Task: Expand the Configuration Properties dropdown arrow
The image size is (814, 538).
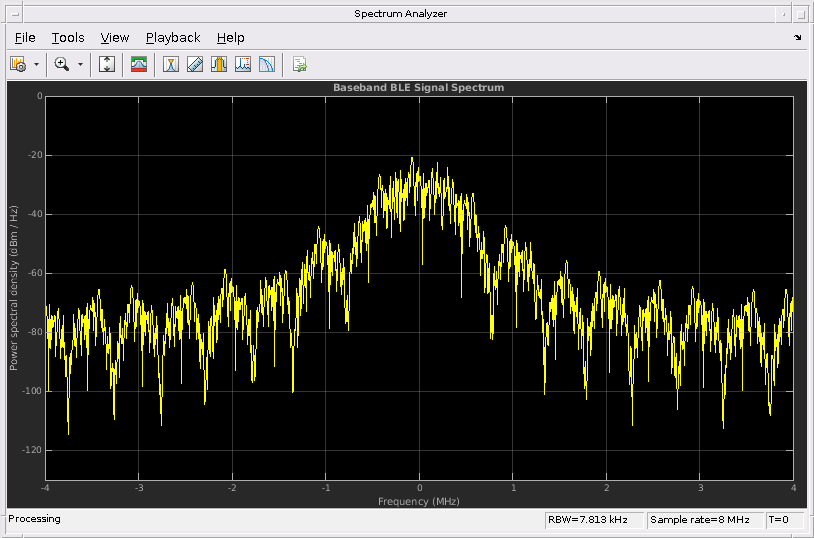Action: click(x=37, y=64)
